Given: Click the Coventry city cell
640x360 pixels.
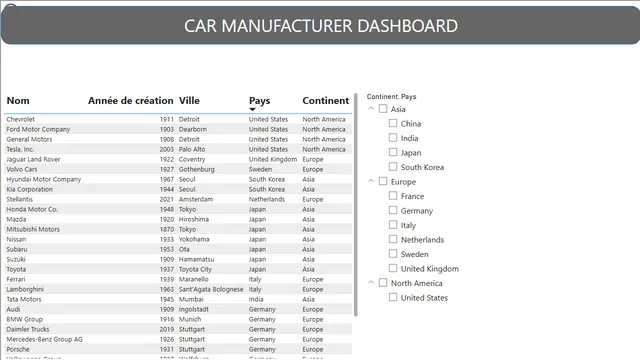Looking at the screenshot, I should (x=192, y=159).
